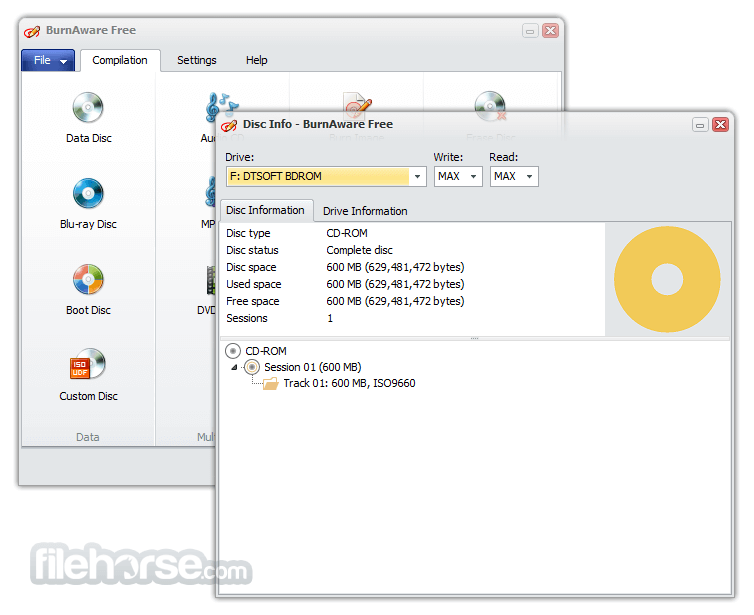Select Track 01: 600 MB, ISO9660
This screenshot has height=615, width=754.
[349, 383]
